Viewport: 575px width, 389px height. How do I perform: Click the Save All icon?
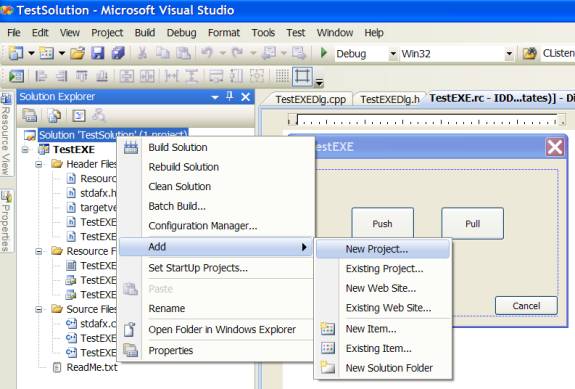pyautogui.click(x=118, y=54)
